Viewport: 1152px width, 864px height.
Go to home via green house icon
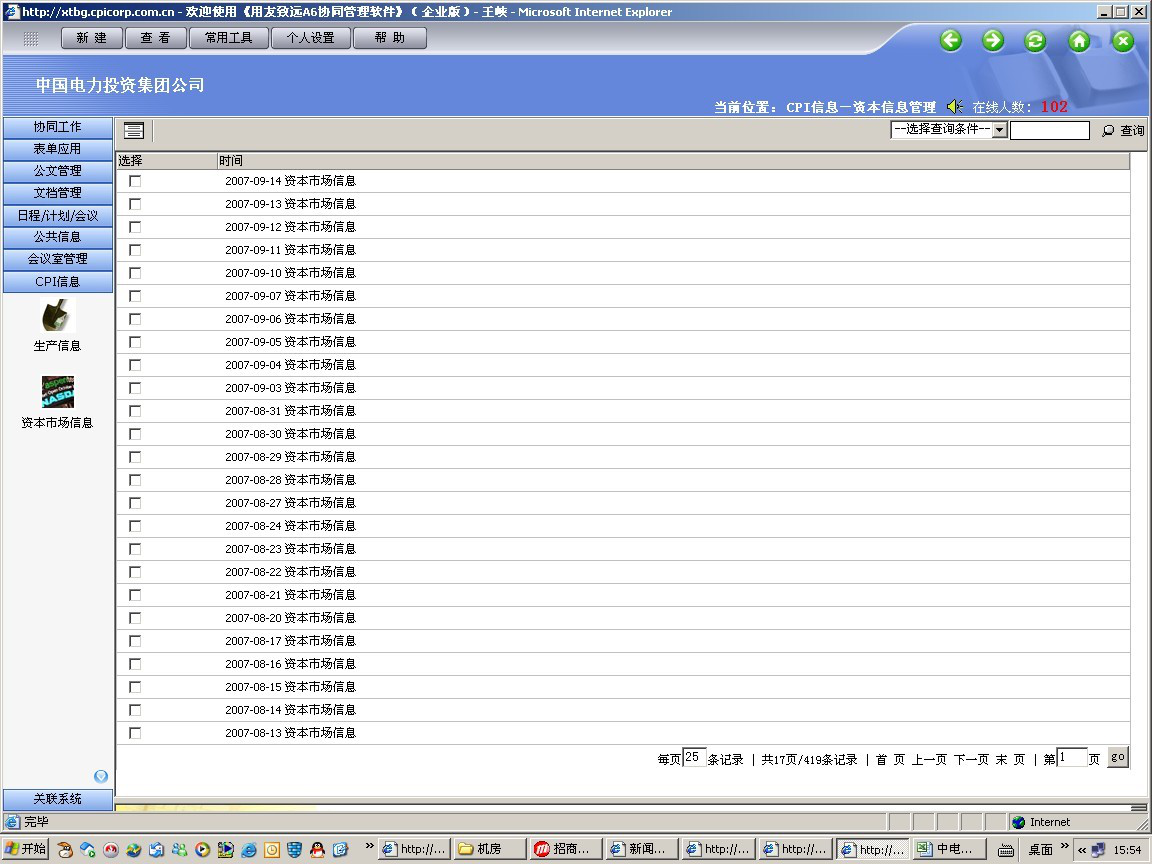1079,40
